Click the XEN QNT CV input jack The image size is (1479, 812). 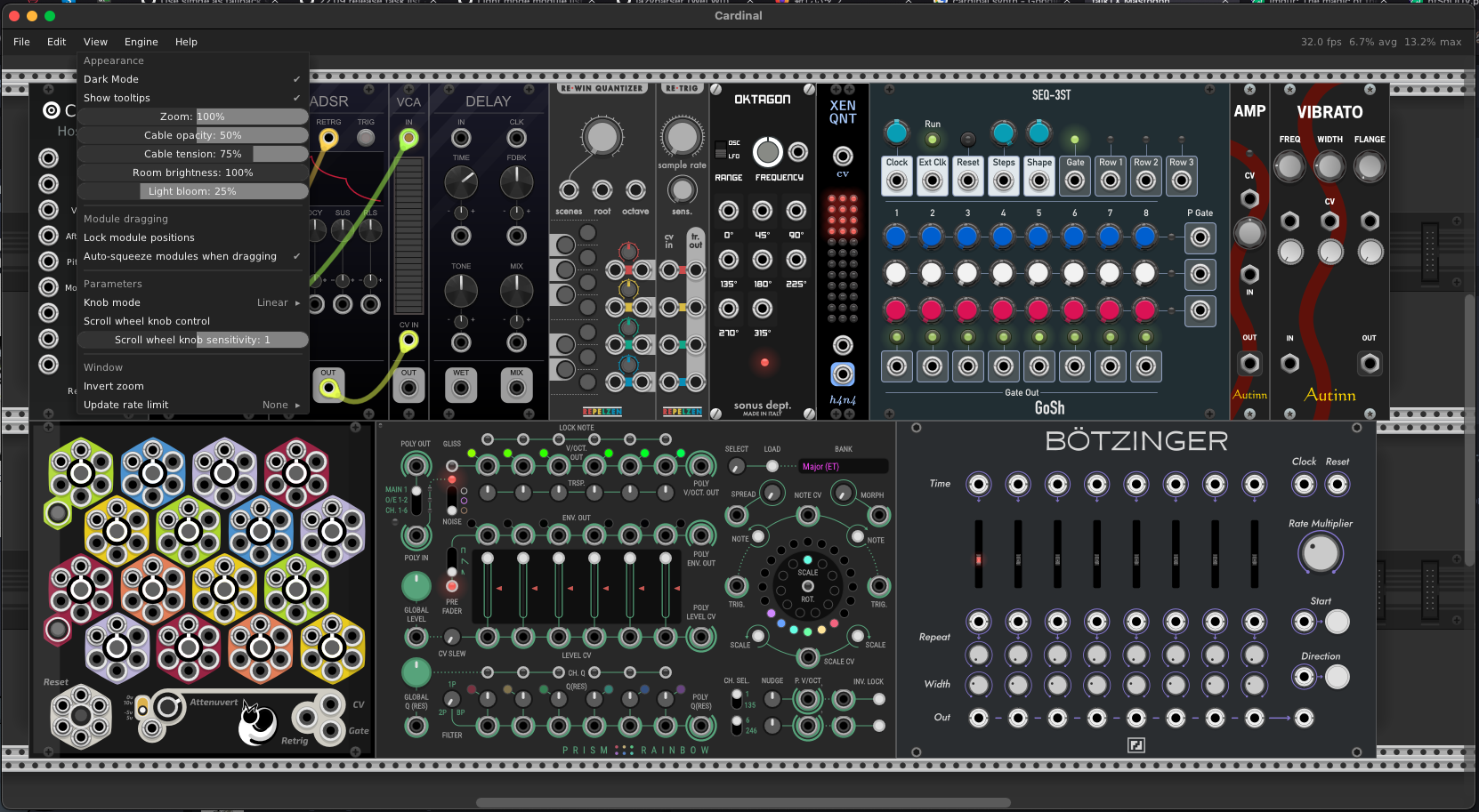[843, 157]
